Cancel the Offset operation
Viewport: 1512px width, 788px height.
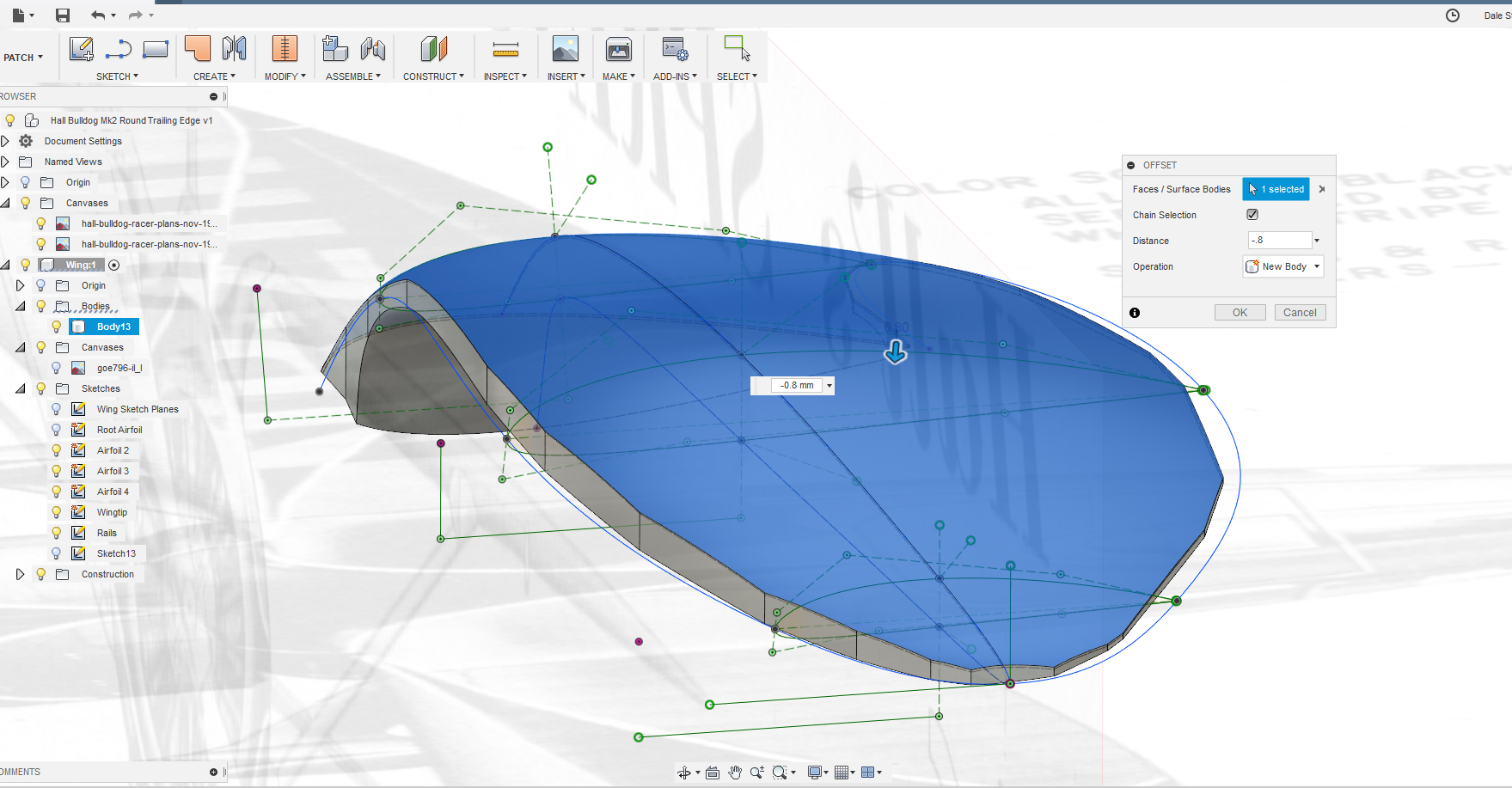click(1300, 312)
